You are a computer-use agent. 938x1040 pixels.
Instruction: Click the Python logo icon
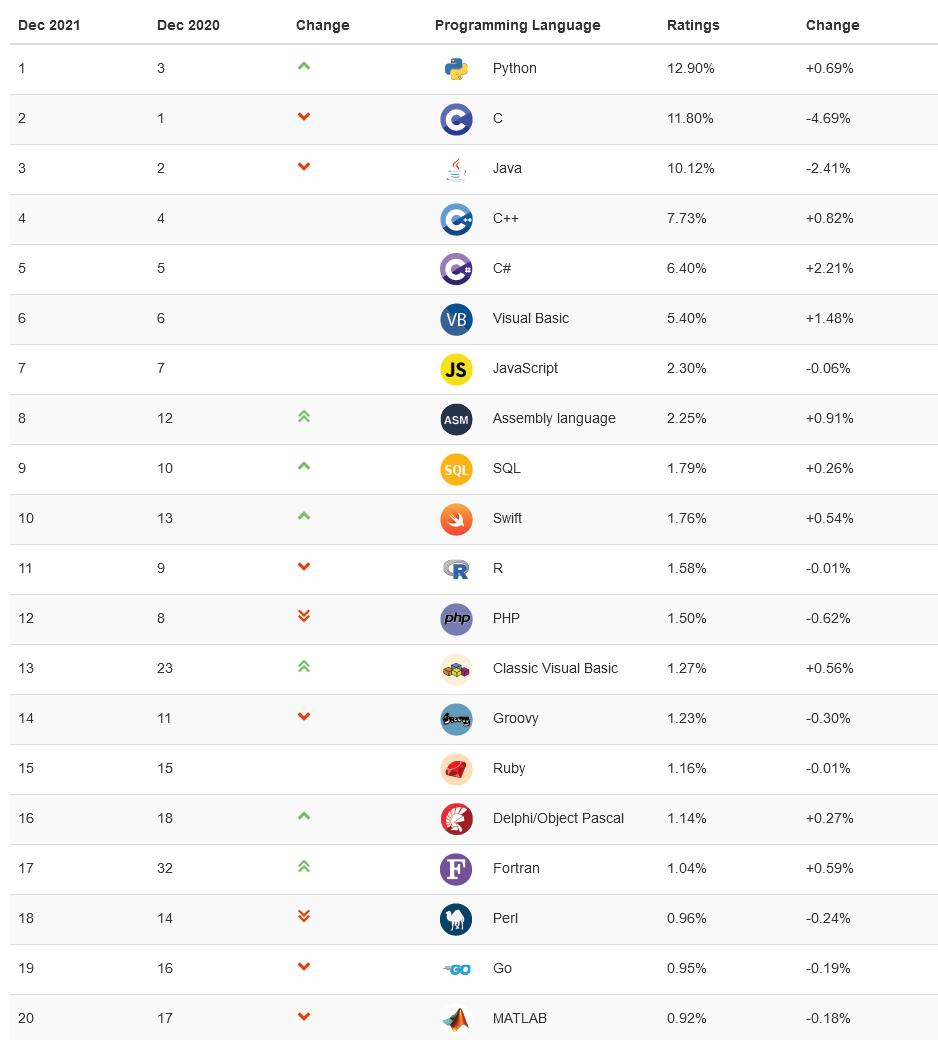pyautogui.click(x=456, y=69)
